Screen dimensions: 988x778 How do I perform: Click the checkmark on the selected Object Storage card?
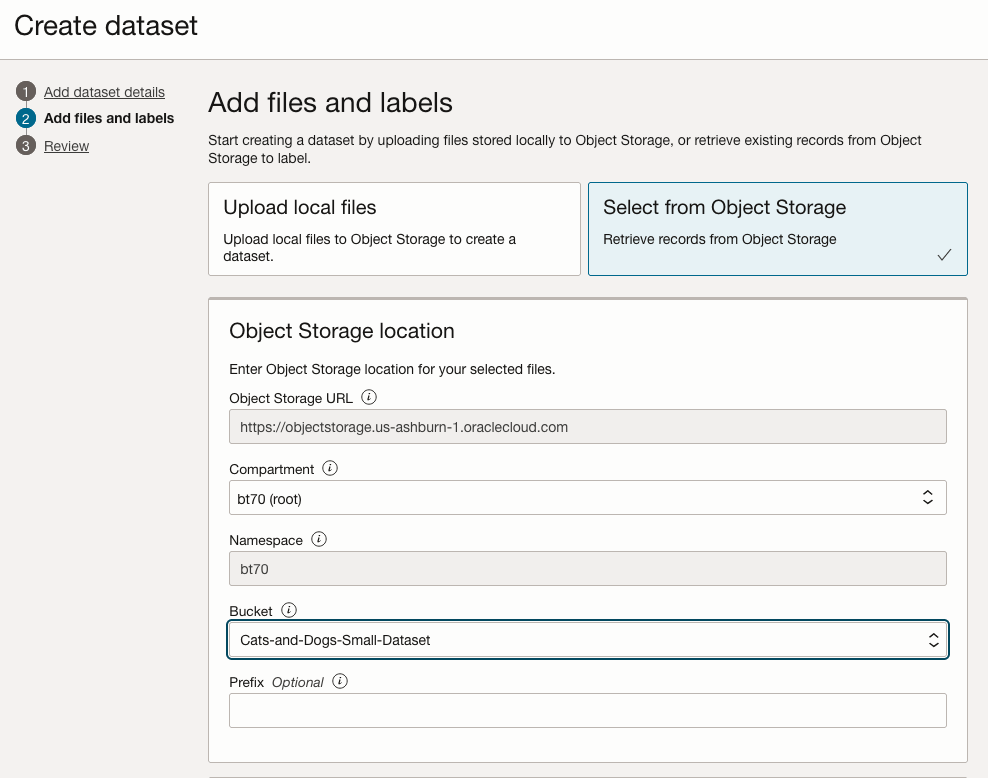944,255
